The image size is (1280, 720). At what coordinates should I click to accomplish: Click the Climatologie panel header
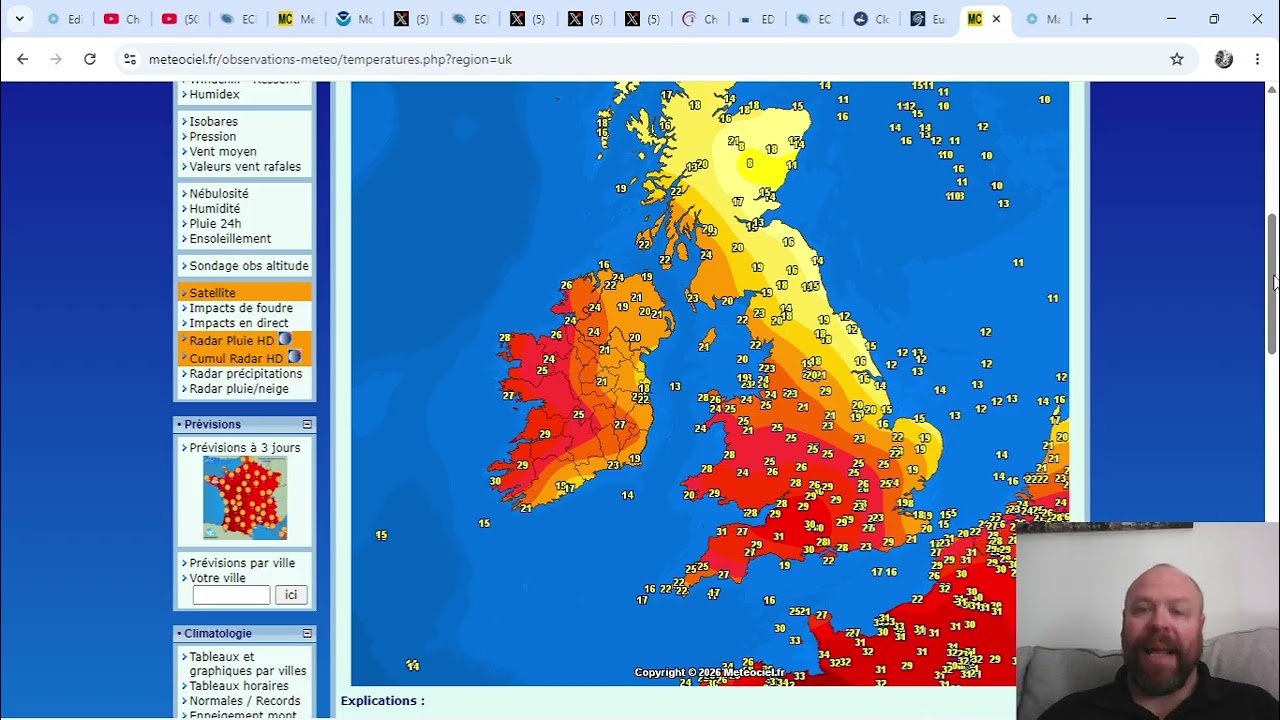point(245,633)
